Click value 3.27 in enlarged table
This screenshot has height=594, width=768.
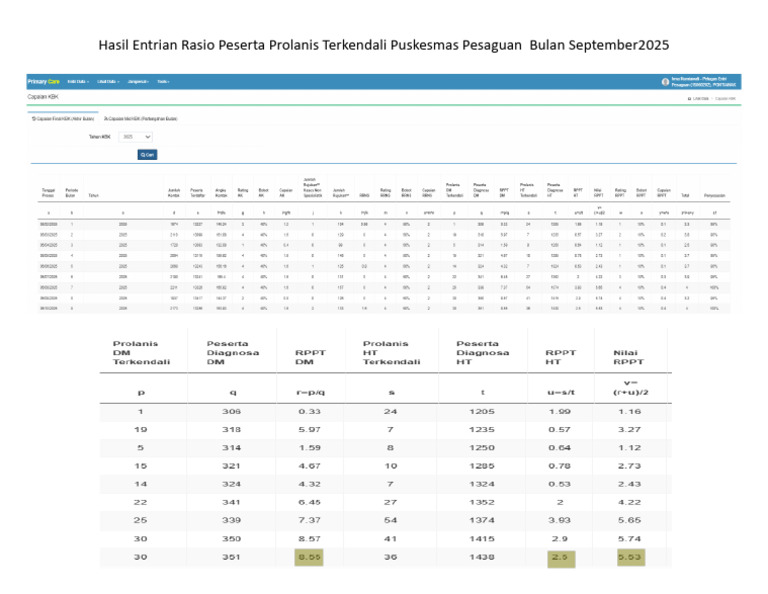[x=629, y=429]
